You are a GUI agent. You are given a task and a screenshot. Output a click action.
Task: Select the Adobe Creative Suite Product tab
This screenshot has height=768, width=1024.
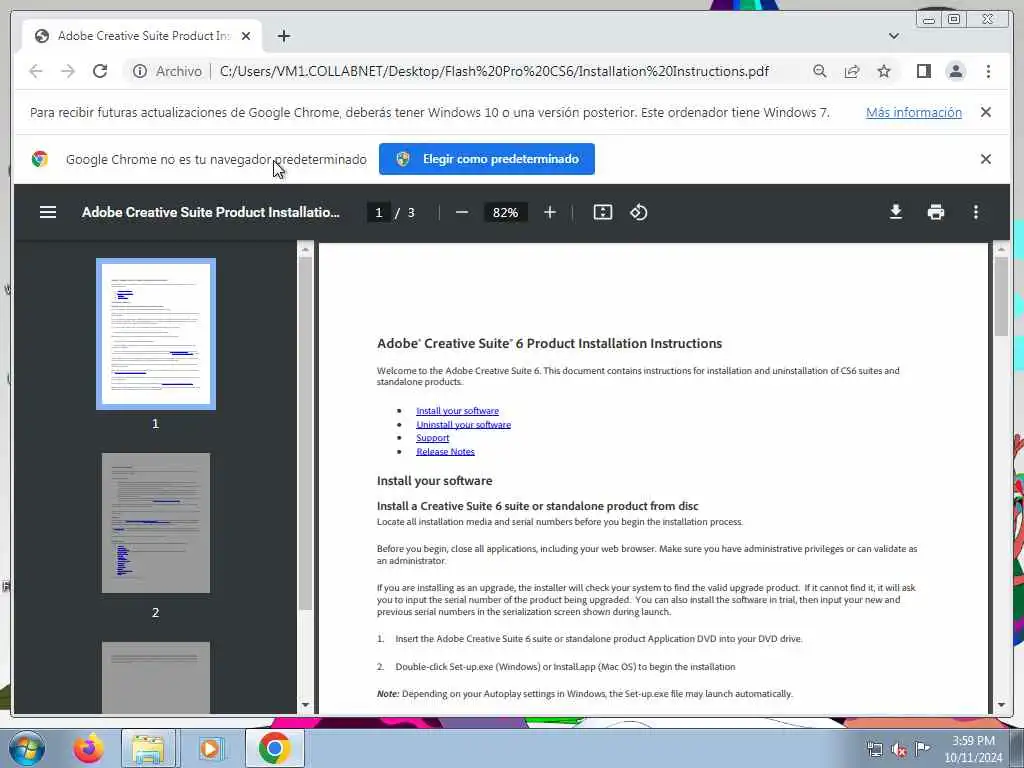[142, 36]
